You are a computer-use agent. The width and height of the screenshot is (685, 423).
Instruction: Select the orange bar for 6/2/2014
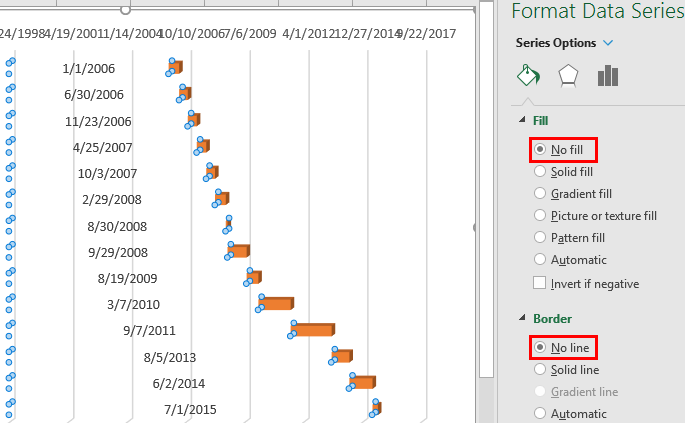362,382
